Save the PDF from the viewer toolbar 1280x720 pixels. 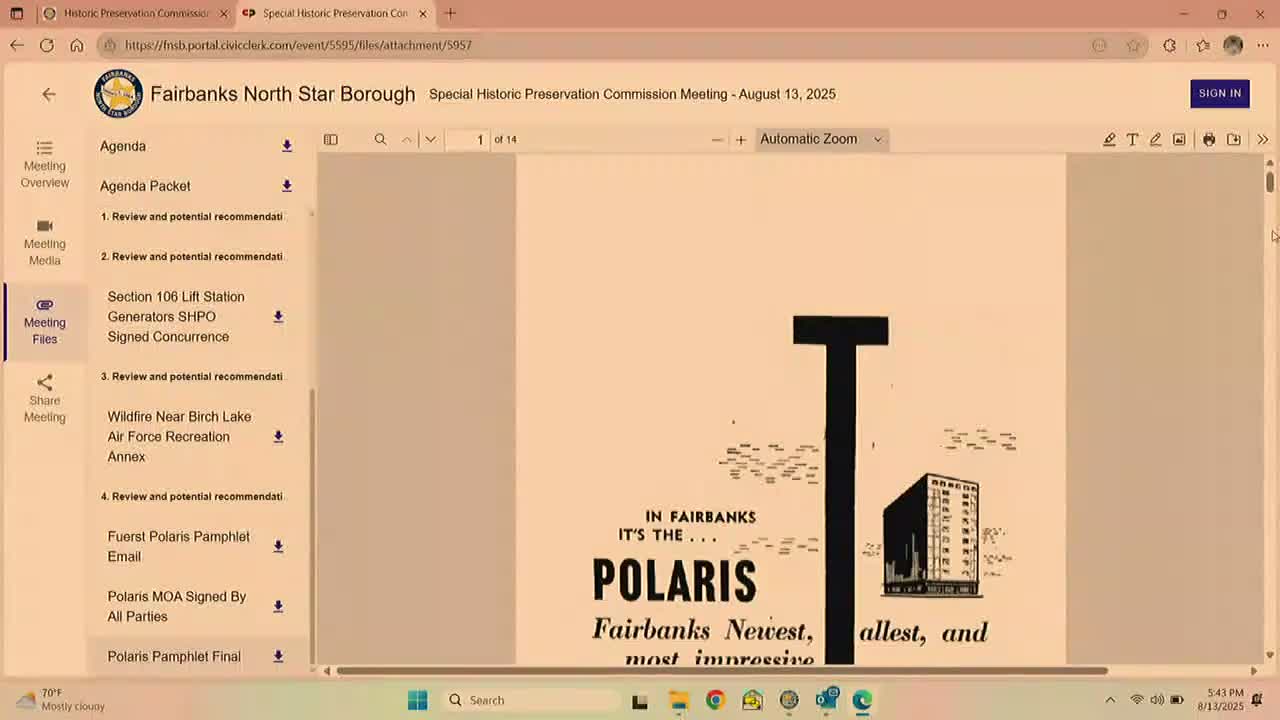coord(1234,139)
